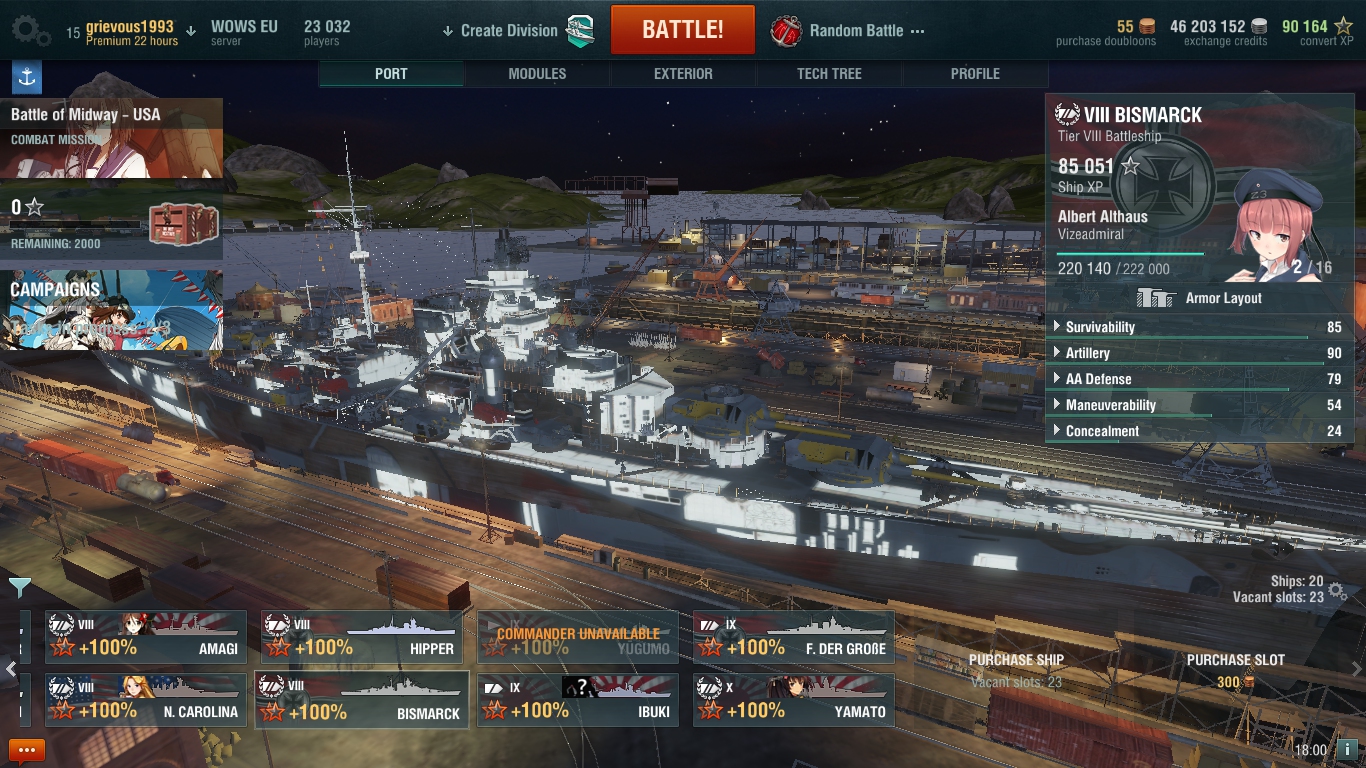Open the carousel filter funnel icon
The image size is (1366, 768).
(20, 587)
